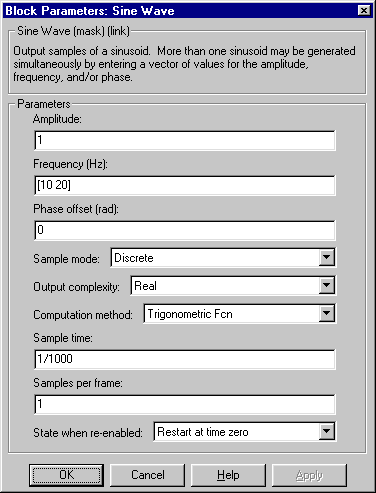Expand the Computation method dropdown arrow
Screen dimensions: 376x493
[326, 313]
